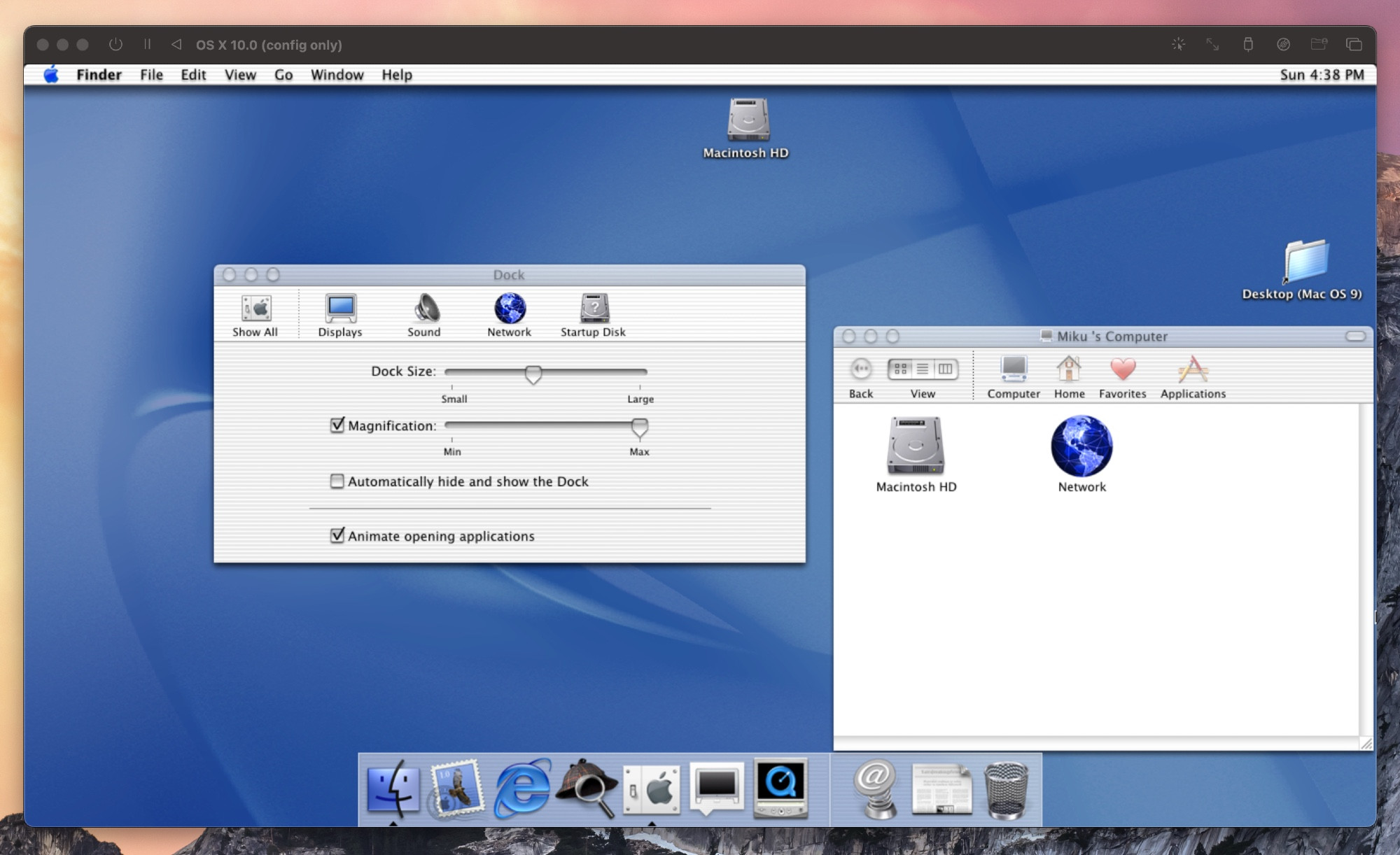Click the VM power button in title bar
Image resolution: width=1400 pixels, height=855 pixels.
pos(115,45)
